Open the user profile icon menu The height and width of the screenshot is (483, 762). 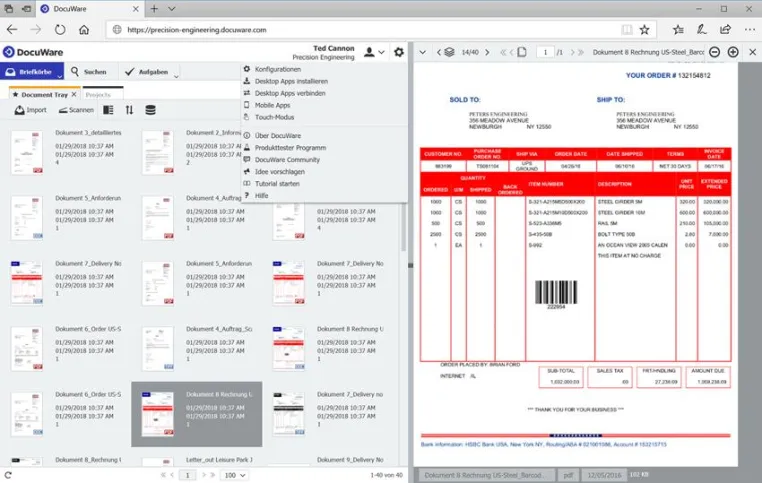pyautogui.click(x=369, y=52)
